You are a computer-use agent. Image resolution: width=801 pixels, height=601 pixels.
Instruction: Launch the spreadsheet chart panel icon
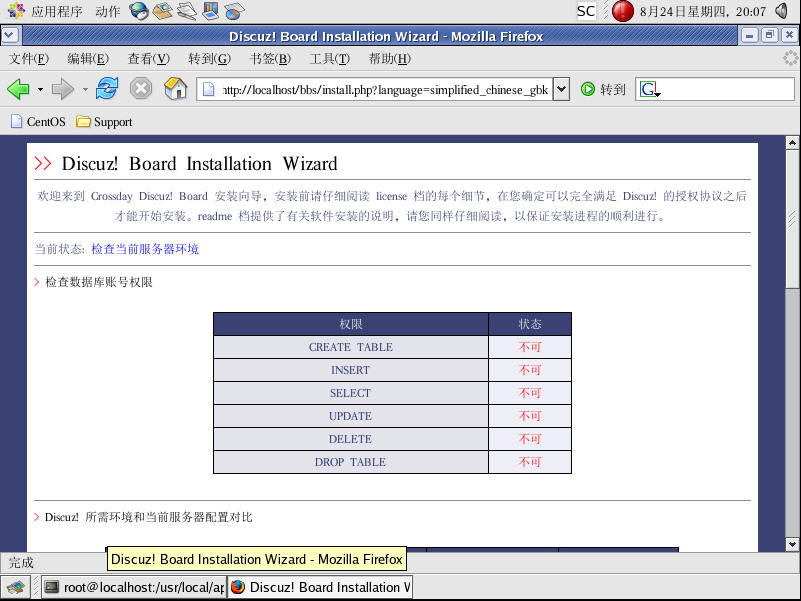pos(234,11)
